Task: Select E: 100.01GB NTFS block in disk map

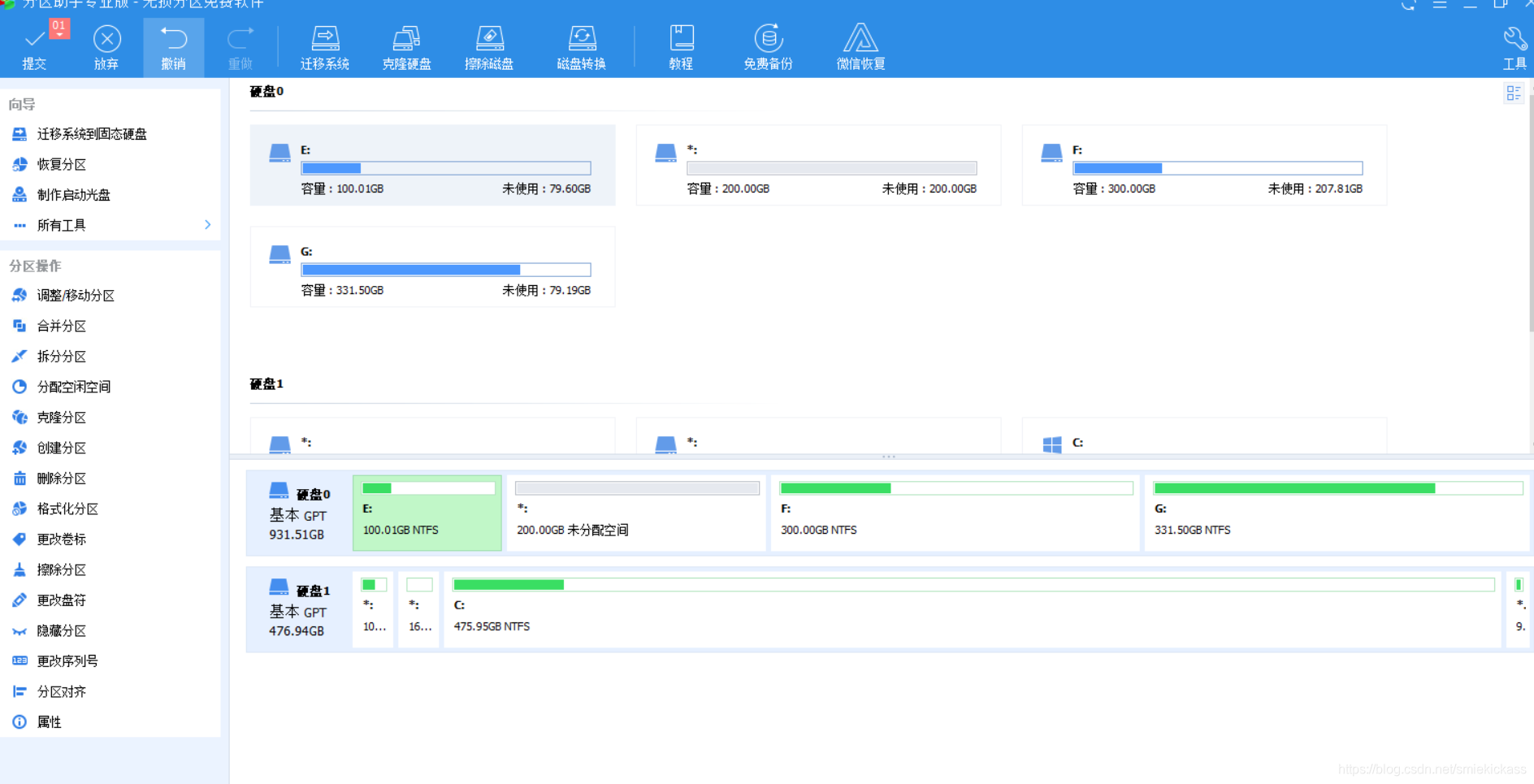Action: (x=427, y=513)
